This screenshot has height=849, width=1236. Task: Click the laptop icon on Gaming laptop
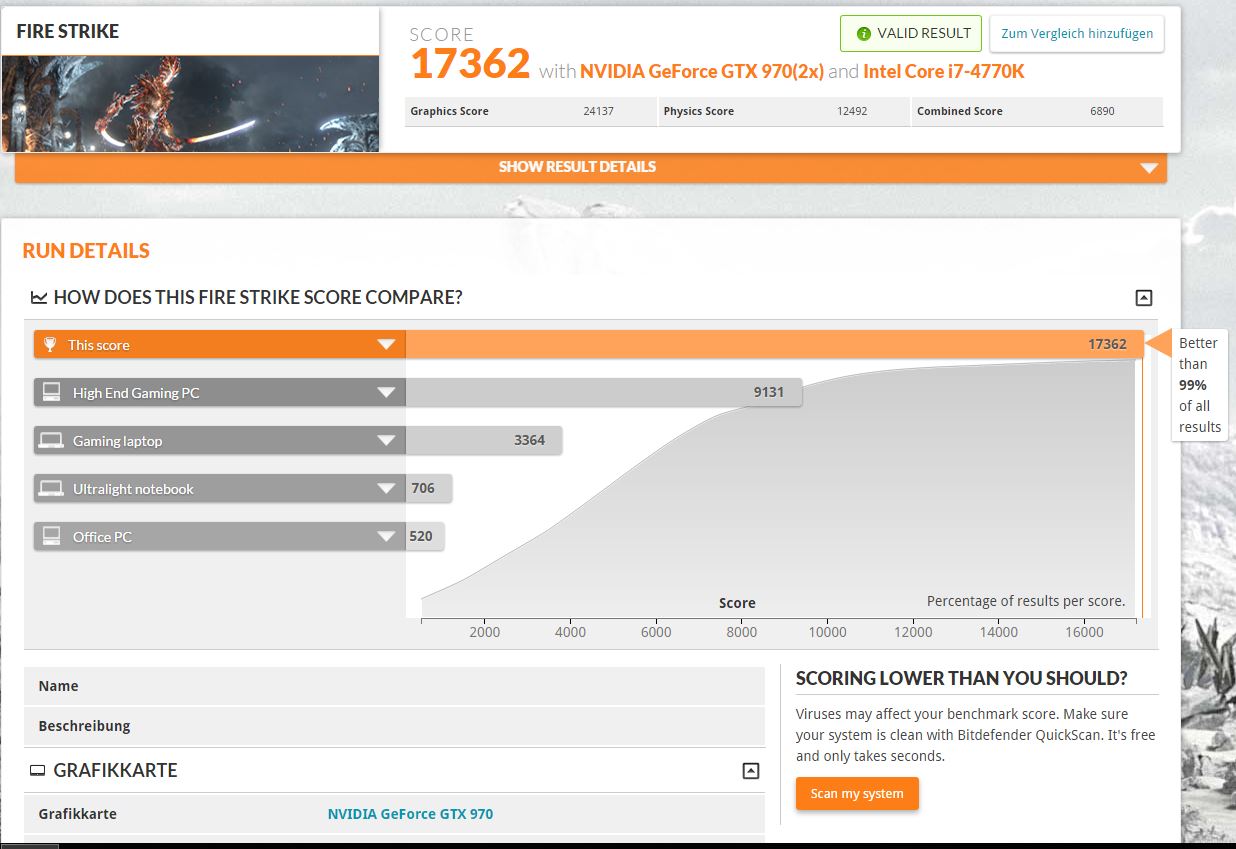[x=51, y=441]
